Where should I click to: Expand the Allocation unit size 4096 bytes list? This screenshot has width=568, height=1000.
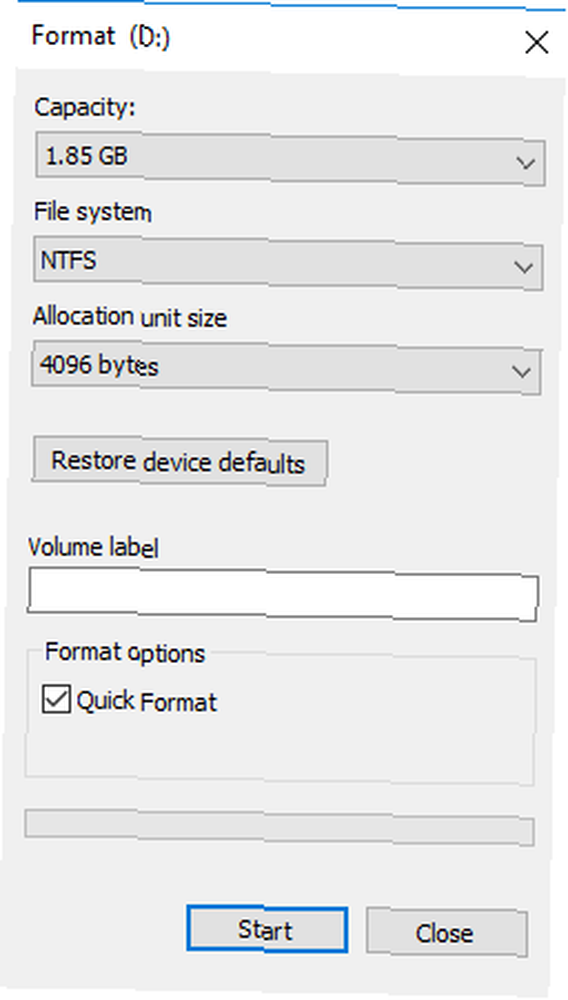tap(286, 369)
